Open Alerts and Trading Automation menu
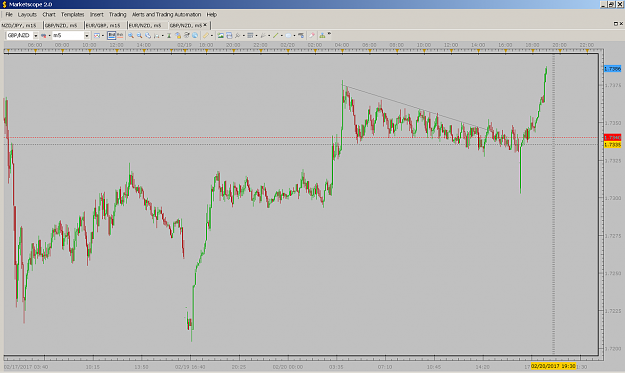 167,14
